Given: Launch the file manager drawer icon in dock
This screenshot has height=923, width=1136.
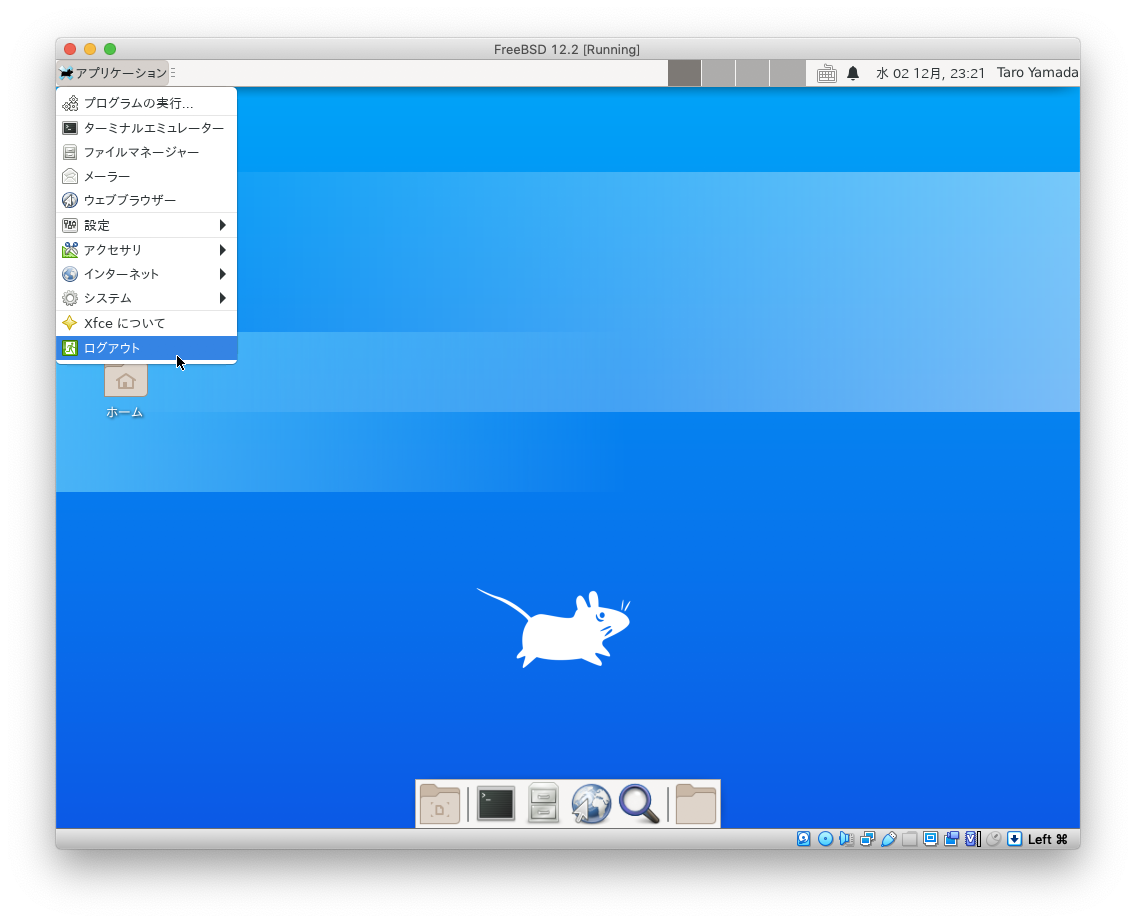Looking at the screenshot, I should tap(543, 804).
